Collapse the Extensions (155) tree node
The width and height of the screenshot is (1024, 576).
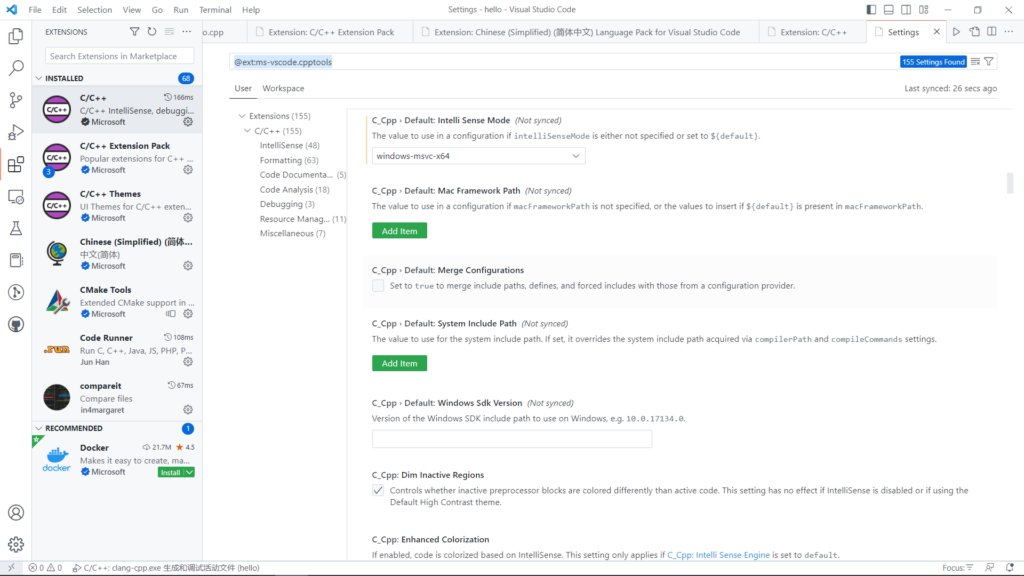click(240, 116)
